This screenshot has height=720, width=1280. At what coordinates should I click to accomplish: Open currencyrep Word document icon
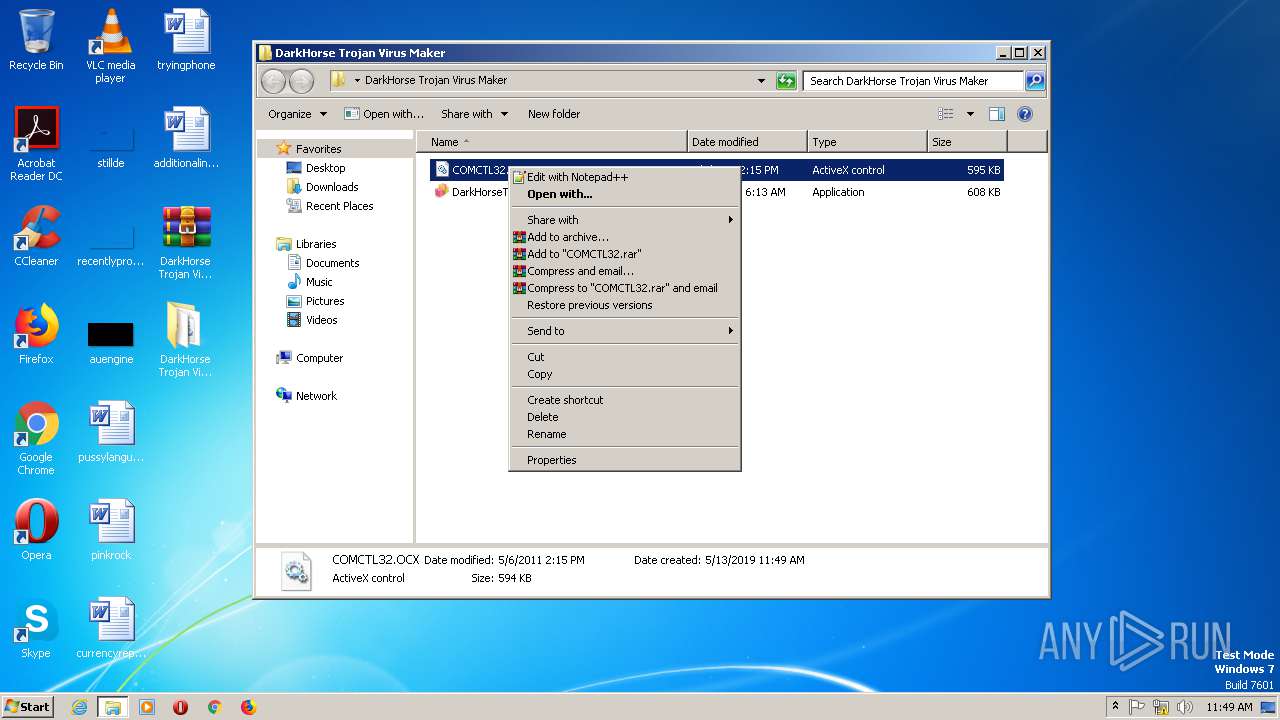coord(111,628)
